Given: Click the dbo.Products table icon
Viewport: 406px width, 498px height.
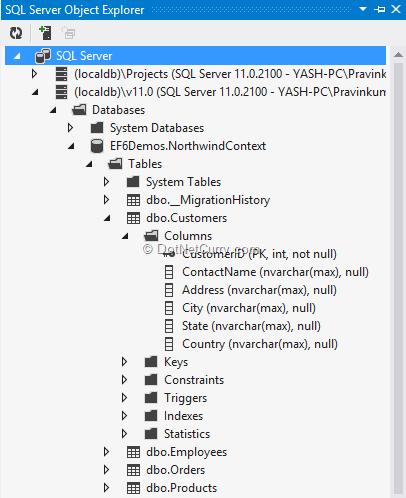Looking at the screenshot, I should pos(133,488).
